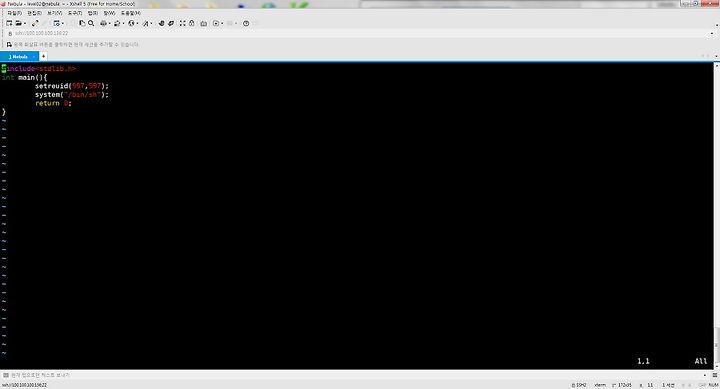The height and width of the screenshot is (389, 720).
Task: Click the Color scheme toolbar icon
Action: (117, 23)
